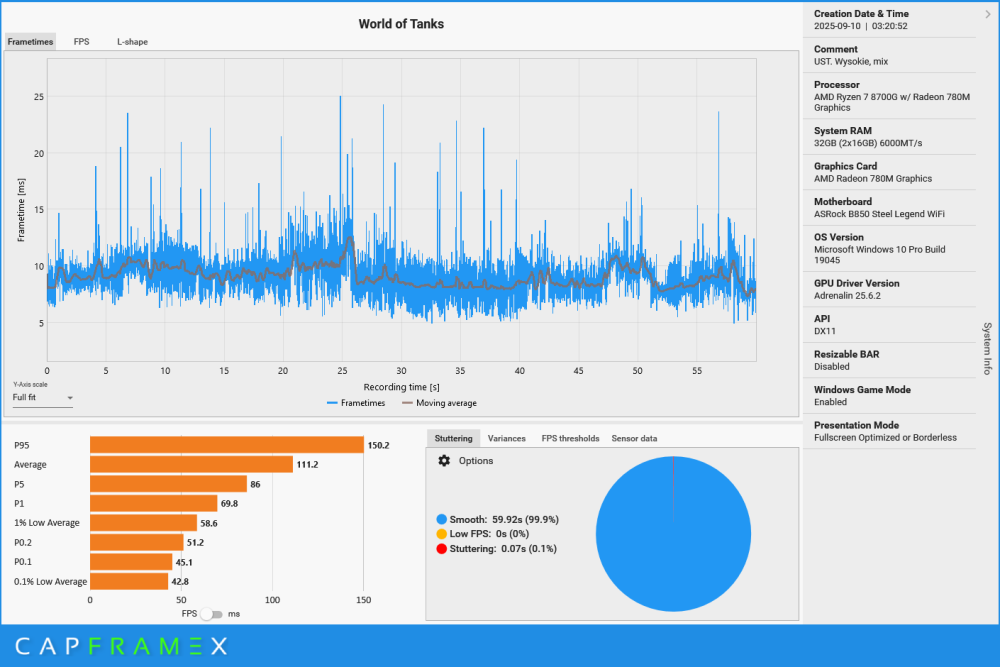Click the Moving average legend marker
The height and width of the screenshot is (667, 1000).
[407, 403]
